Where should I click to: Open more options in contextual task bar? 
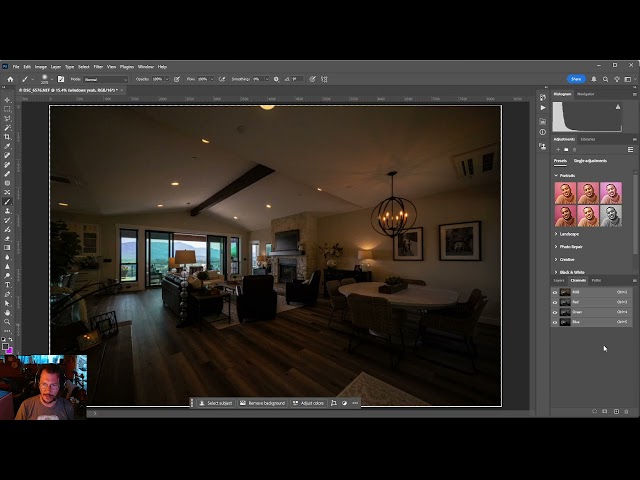pos(355,403)
